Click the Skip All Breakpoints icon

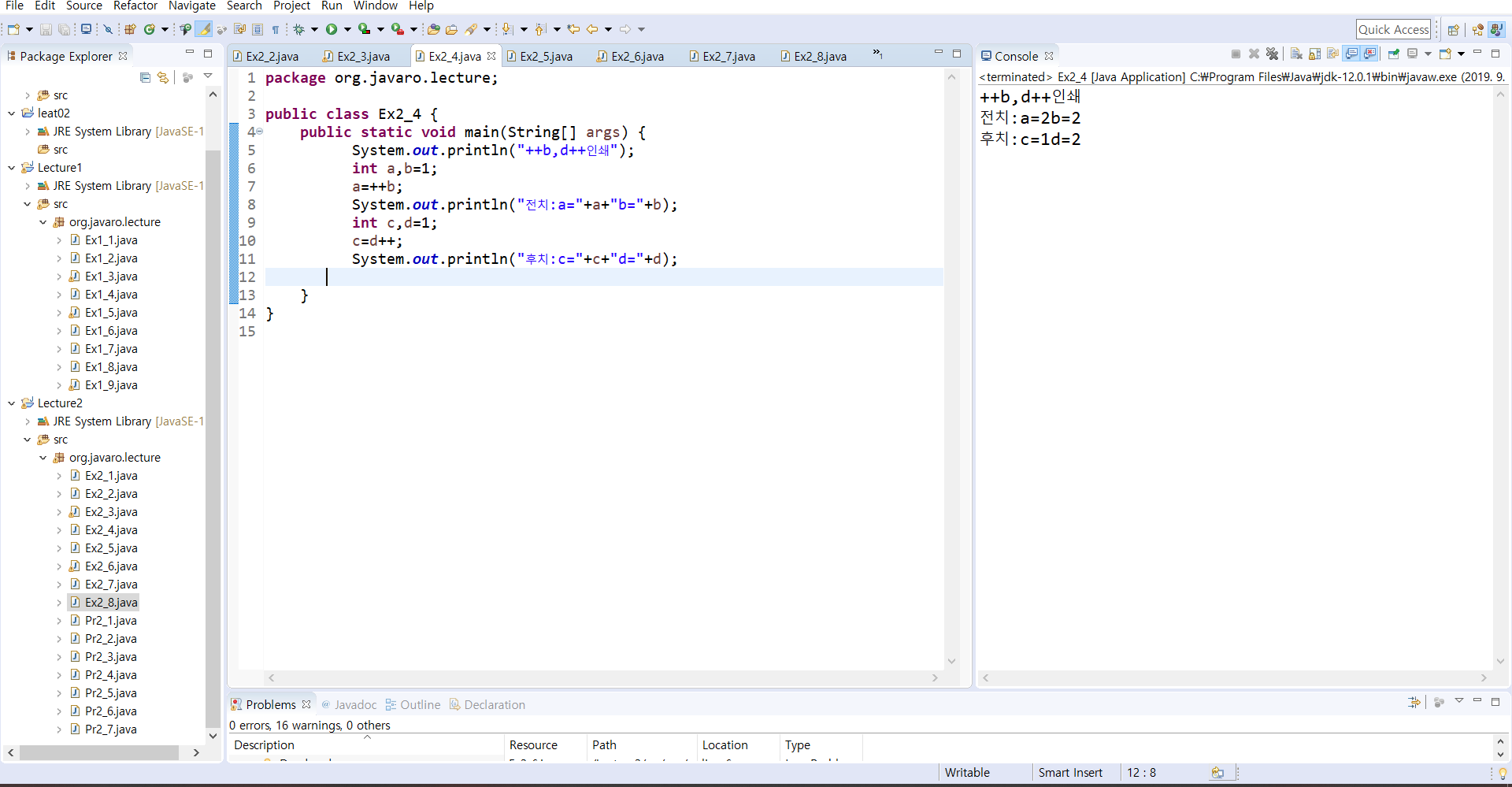[x=108, y=29]
